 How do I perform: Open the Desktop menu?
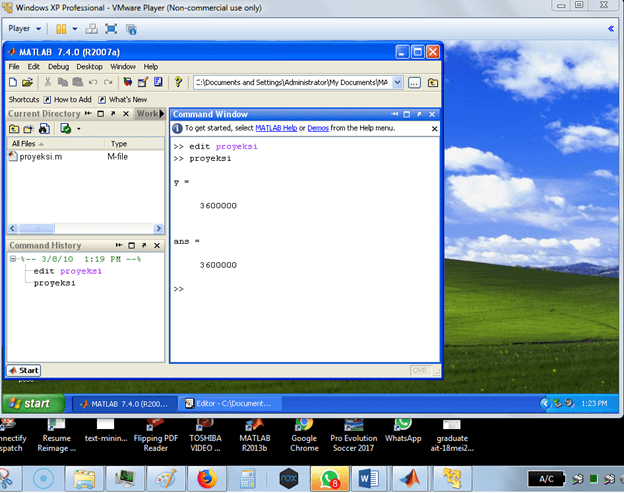point(89,66)
